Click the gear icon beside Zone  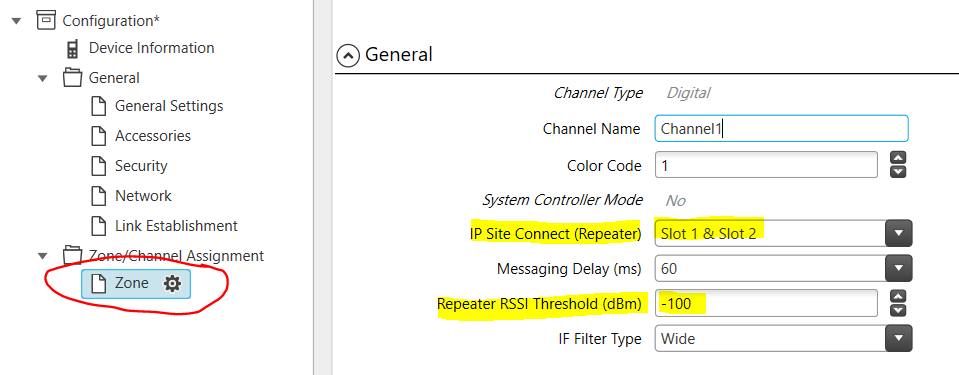click(x=172, y=283)
